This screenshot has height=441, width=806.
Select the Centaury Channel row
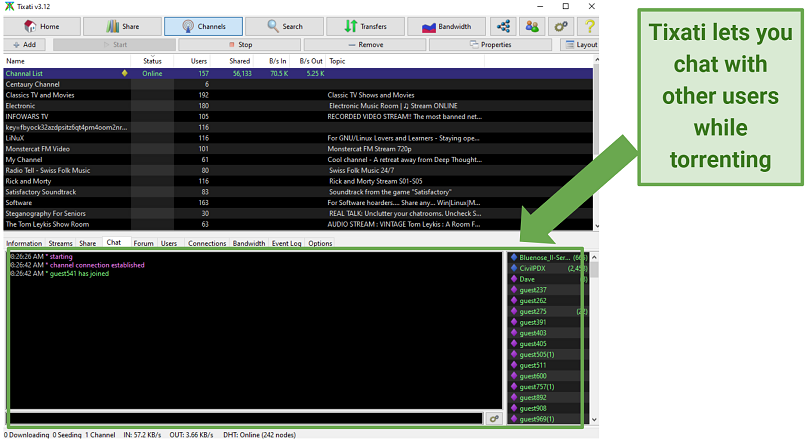coord(298,84)
